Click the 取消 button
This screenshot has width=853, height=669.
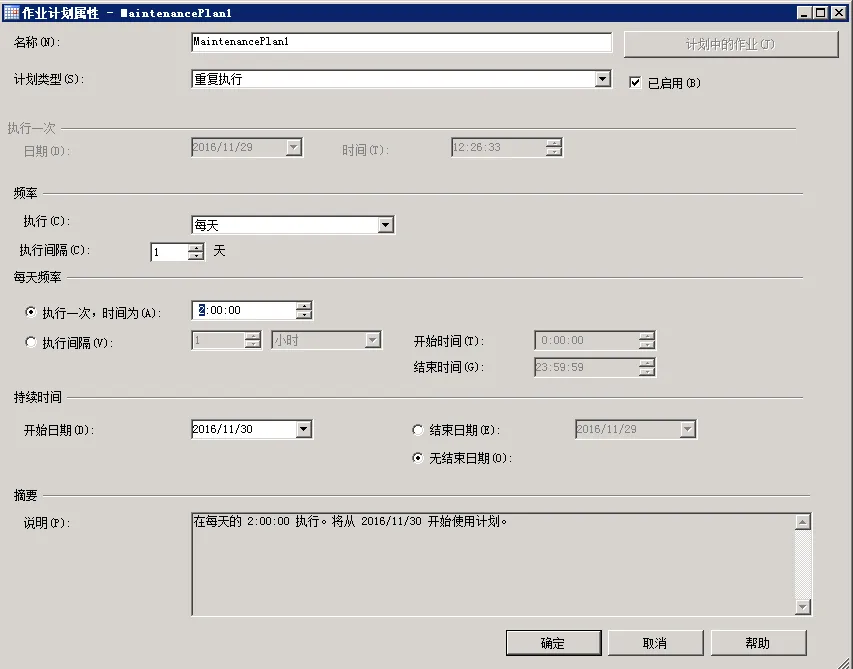655,643
